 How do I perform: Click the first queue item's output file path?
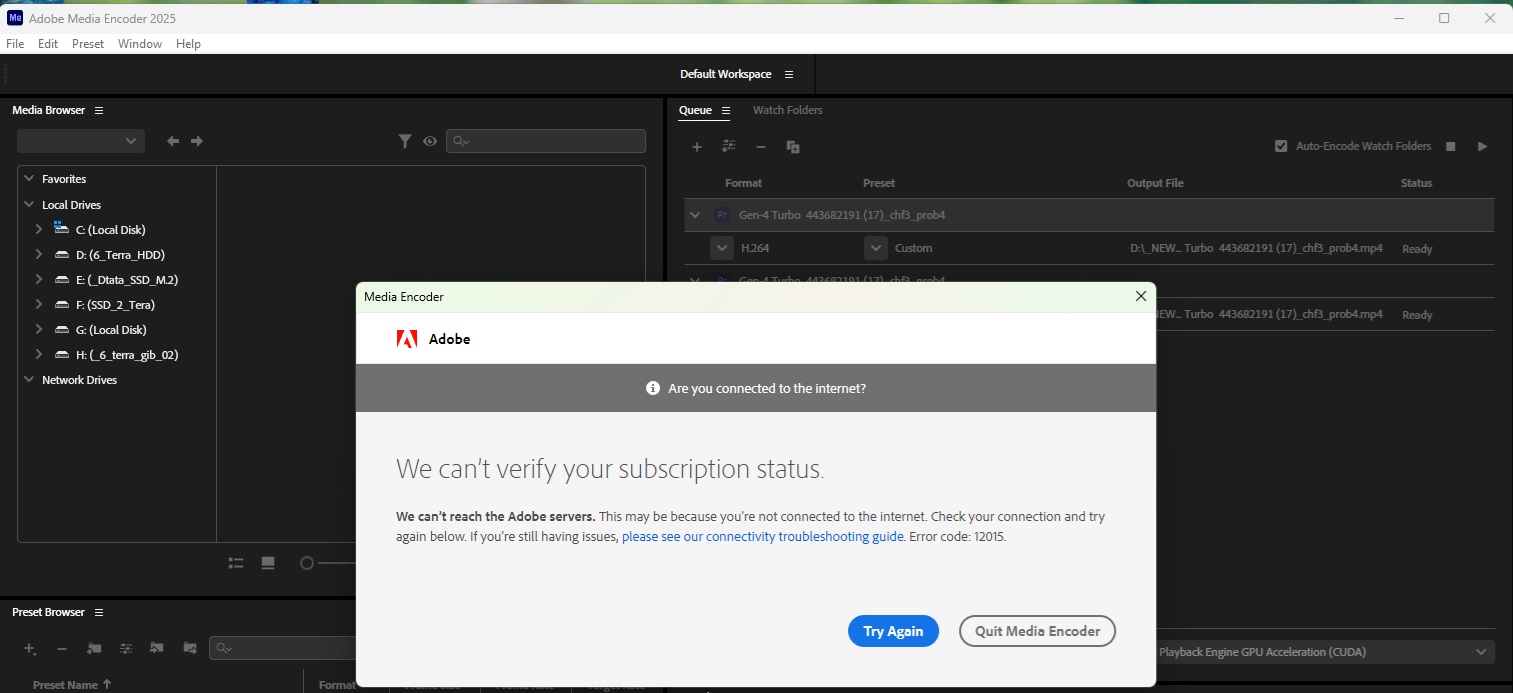[1256, 248]
